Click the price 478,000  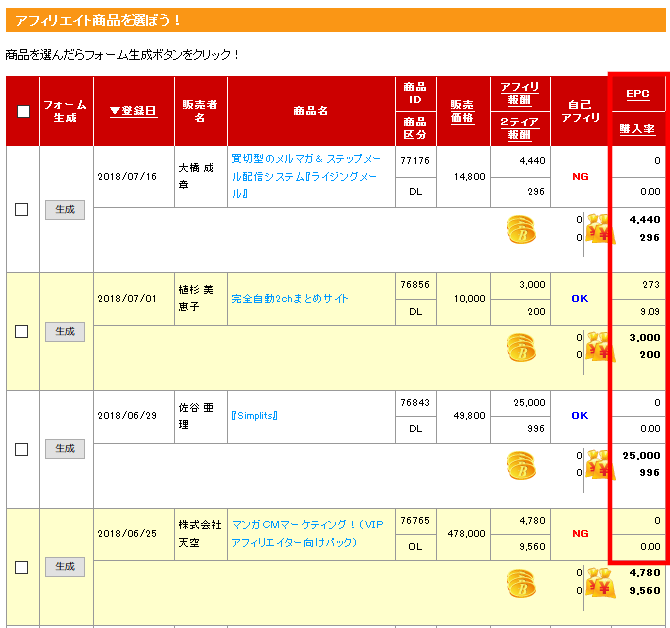click(467, 534)
